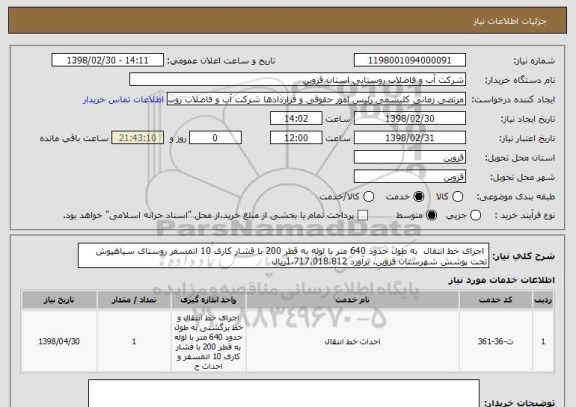
Task: Click the need date cell 1398/04/30
Action: [x=59, y=342]
